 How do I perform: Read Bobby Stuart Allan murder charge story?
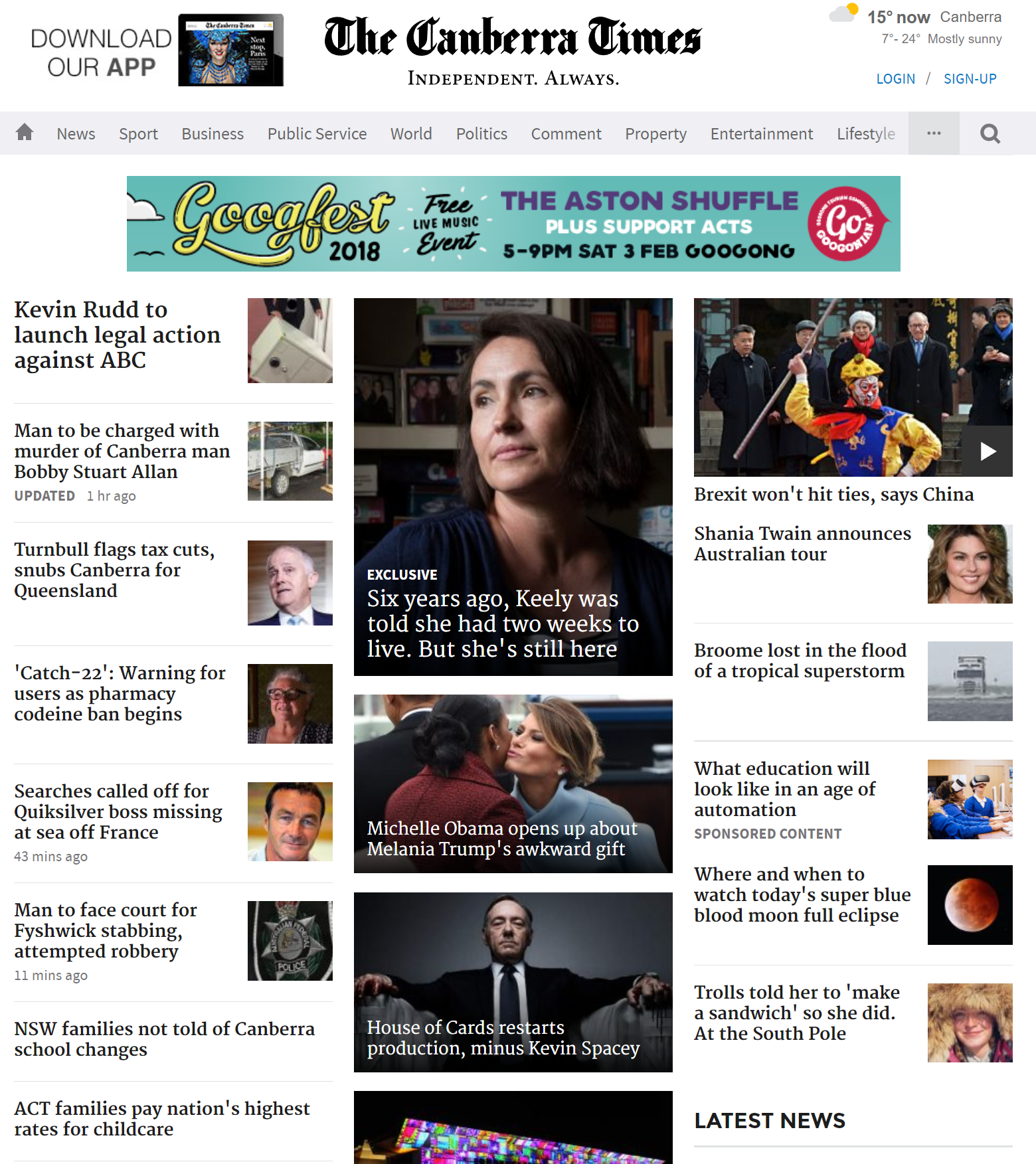coord(122,451)
